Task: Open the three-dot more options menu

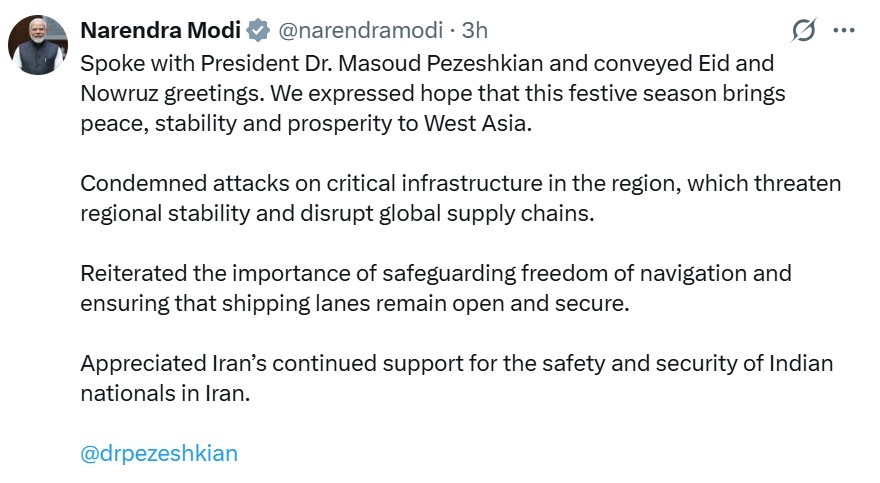Action: [844, 31]
